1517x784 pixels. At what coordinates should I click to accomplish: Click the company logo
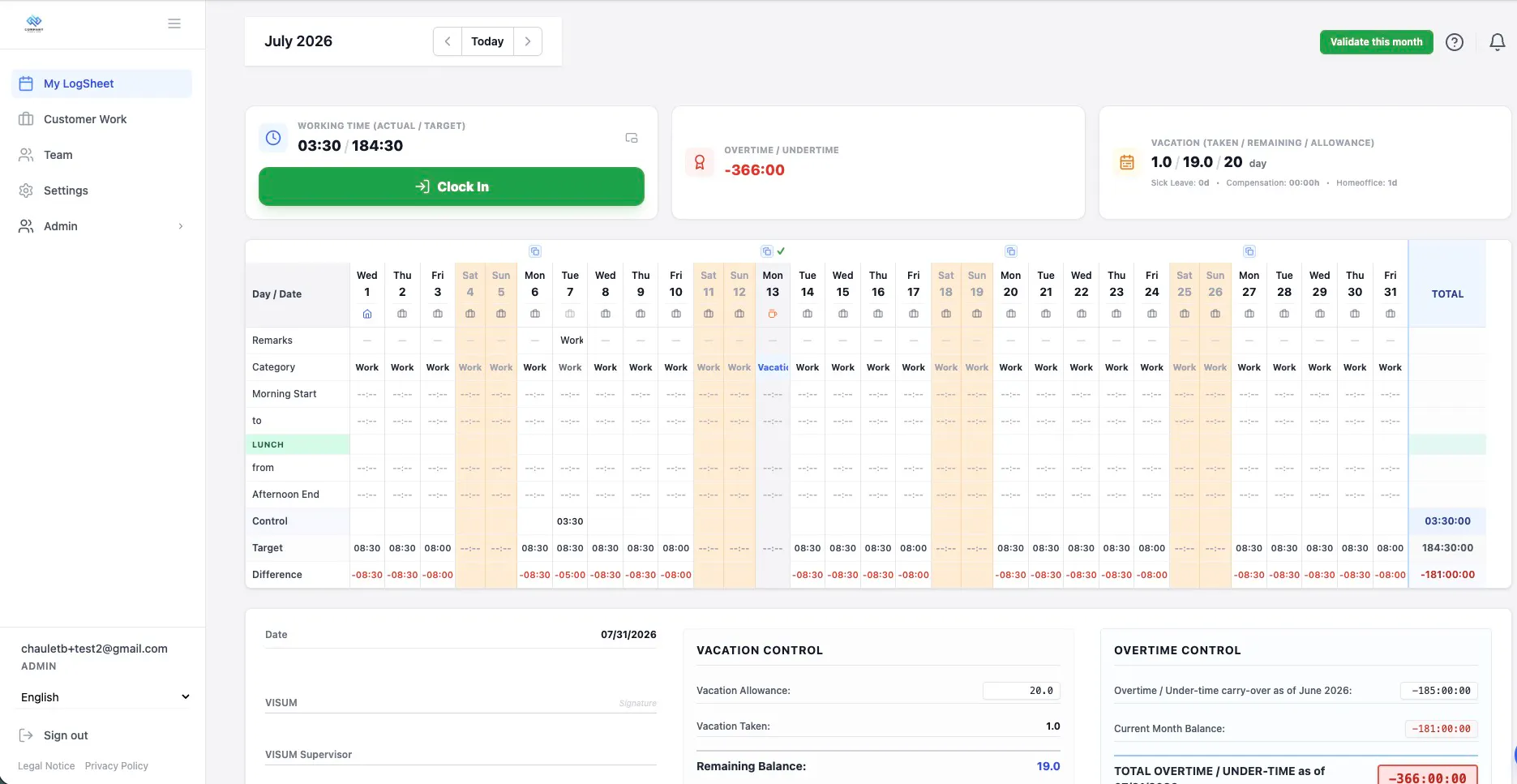coord(34,24)
